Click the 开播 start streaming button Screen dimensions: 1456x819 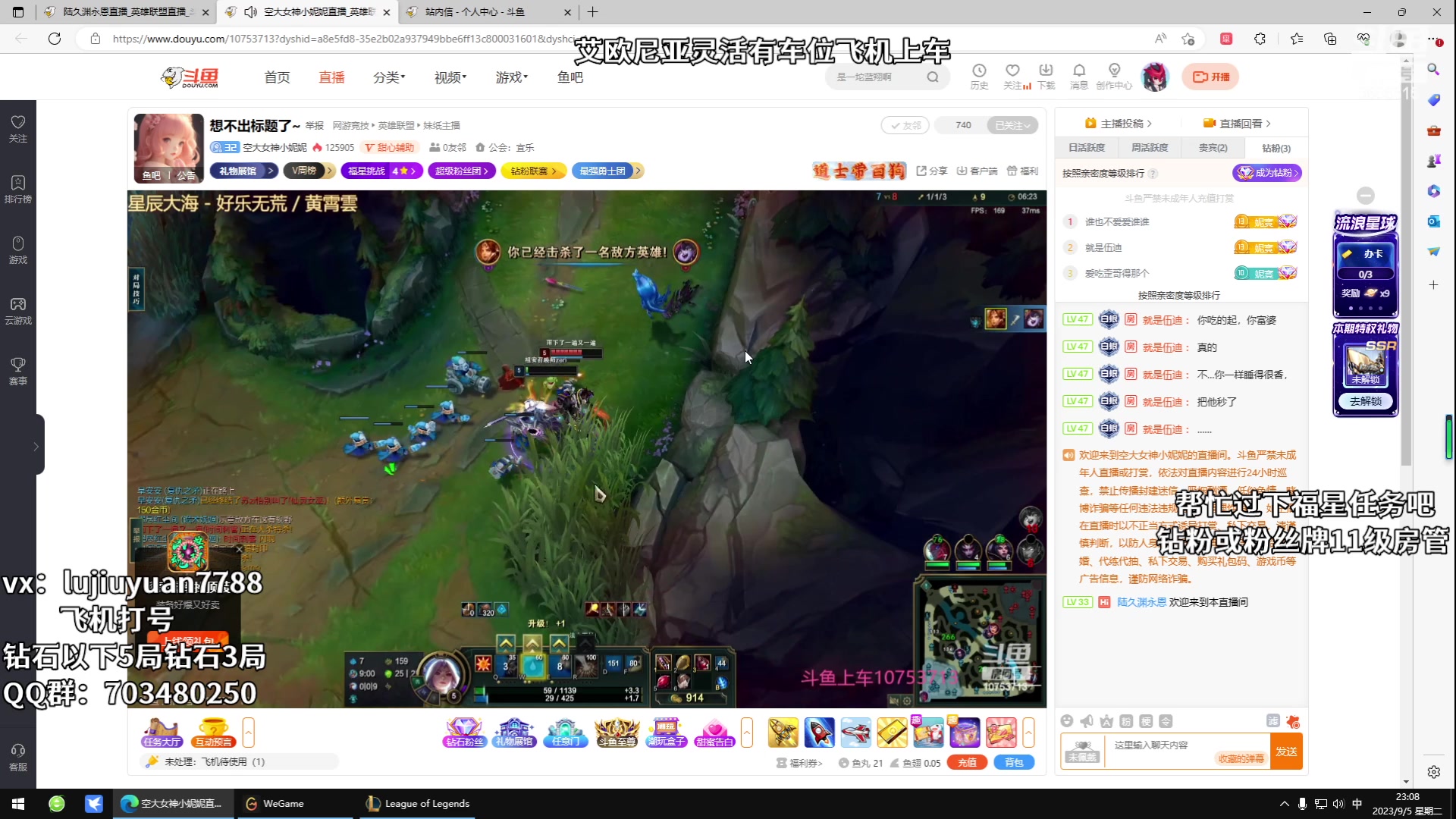1210,77
